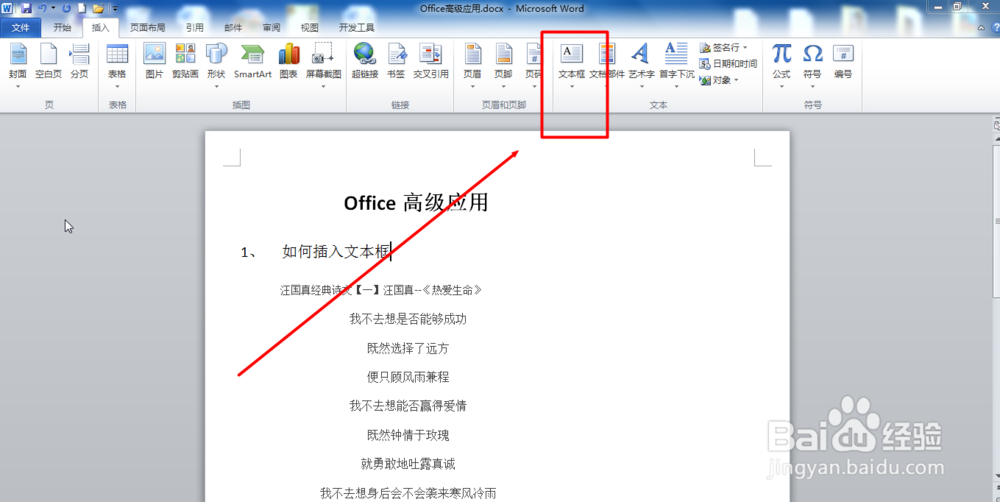Click the Word application icon in title bar
Screen dimensions: 1000x502
tap(8, 8)
